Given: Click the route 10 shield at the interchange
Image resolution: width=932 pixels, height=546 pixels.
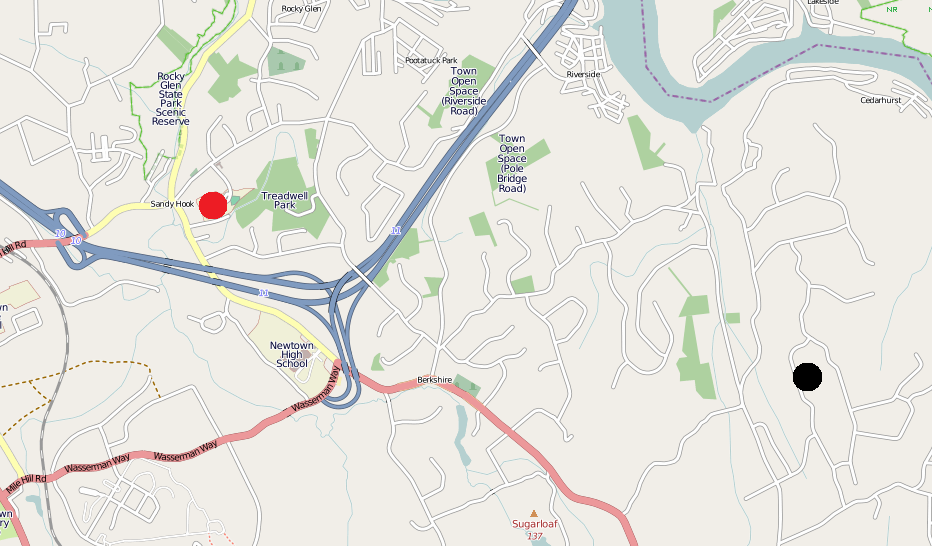Looking at the screenshot, I should 76,241.
